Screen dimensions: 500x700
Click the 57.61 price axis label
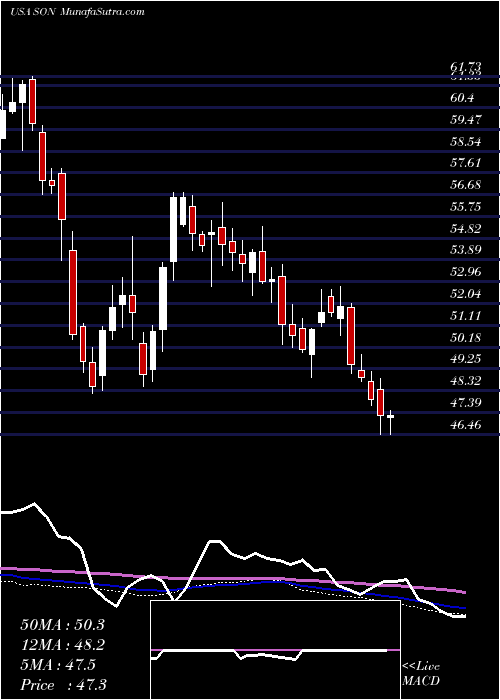point(466,162)
